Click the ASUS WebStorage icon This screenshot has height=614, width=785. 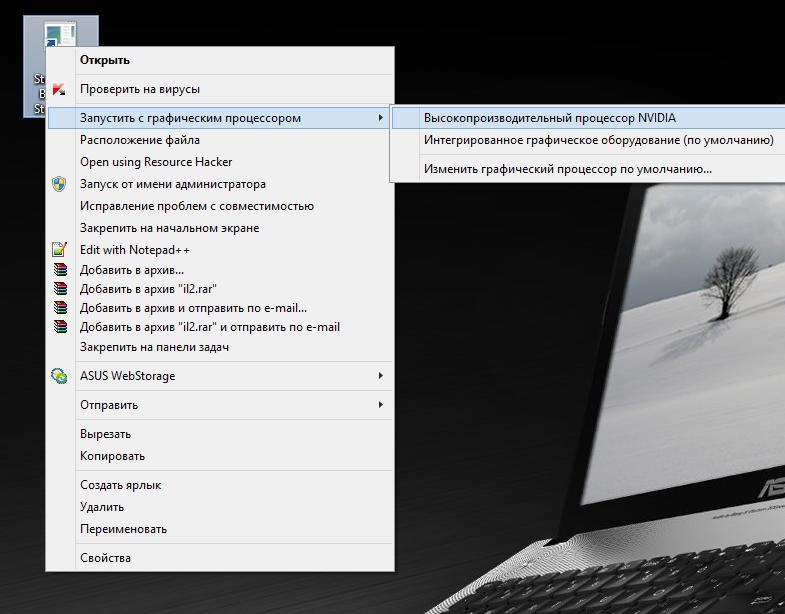click(x=59, y=376)
